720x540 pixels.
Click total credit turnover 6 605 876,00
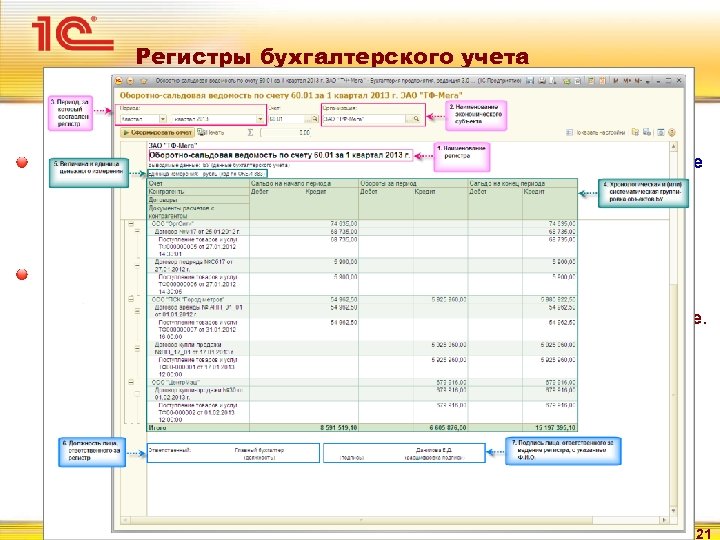[x=448, y=428]
